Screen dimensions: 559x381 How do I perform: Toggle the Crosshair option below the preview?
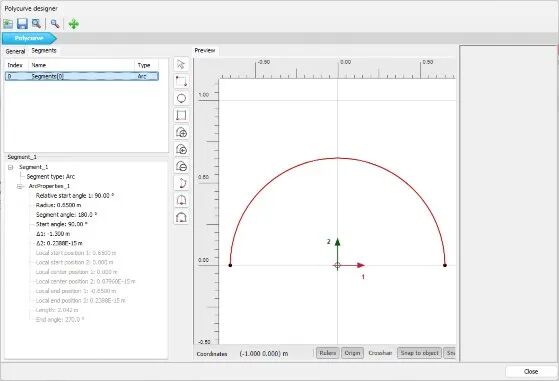pyautogui.click(x=380, y=353)
